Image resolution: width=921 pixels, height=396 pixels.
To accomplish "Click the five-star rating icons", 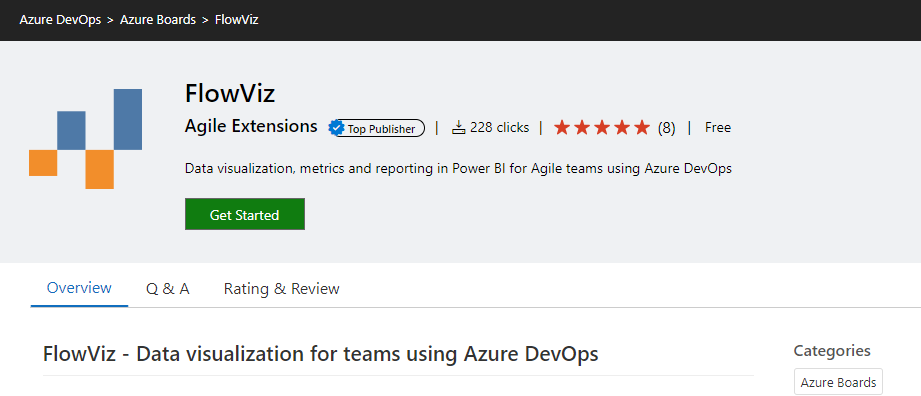I will point(602,127).
